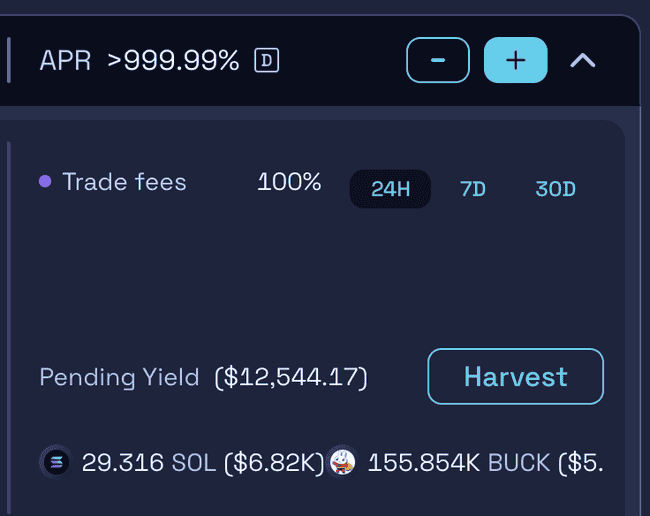Click the 100% trade fees share
Image resolution: width=650 pixels, height=516 pixels.
pyautogui.click(x=289, y=182)
